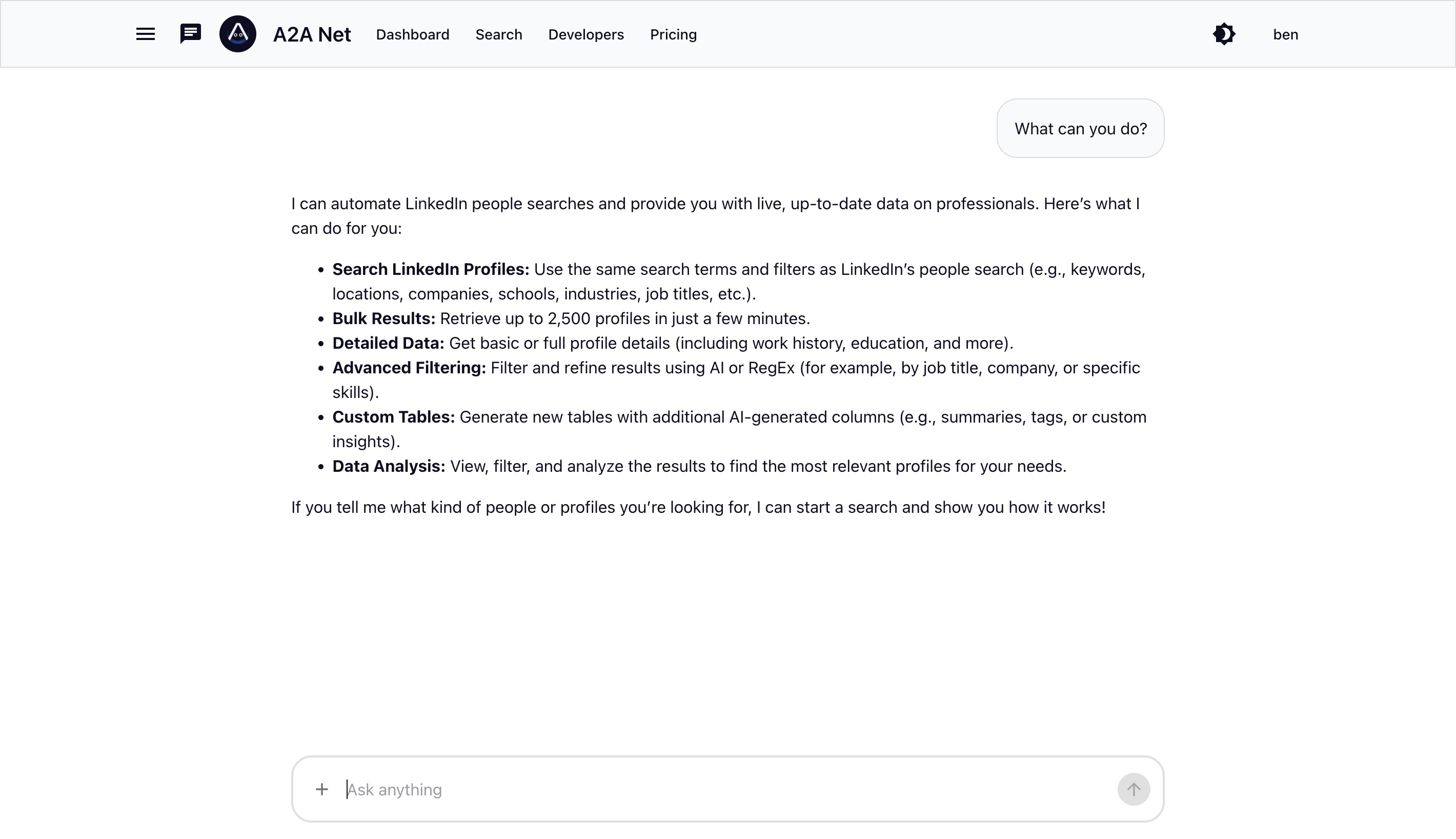Click the A2A Net brand title
This screenshot has width=1456, height=839.
click(x=312, y=34)
